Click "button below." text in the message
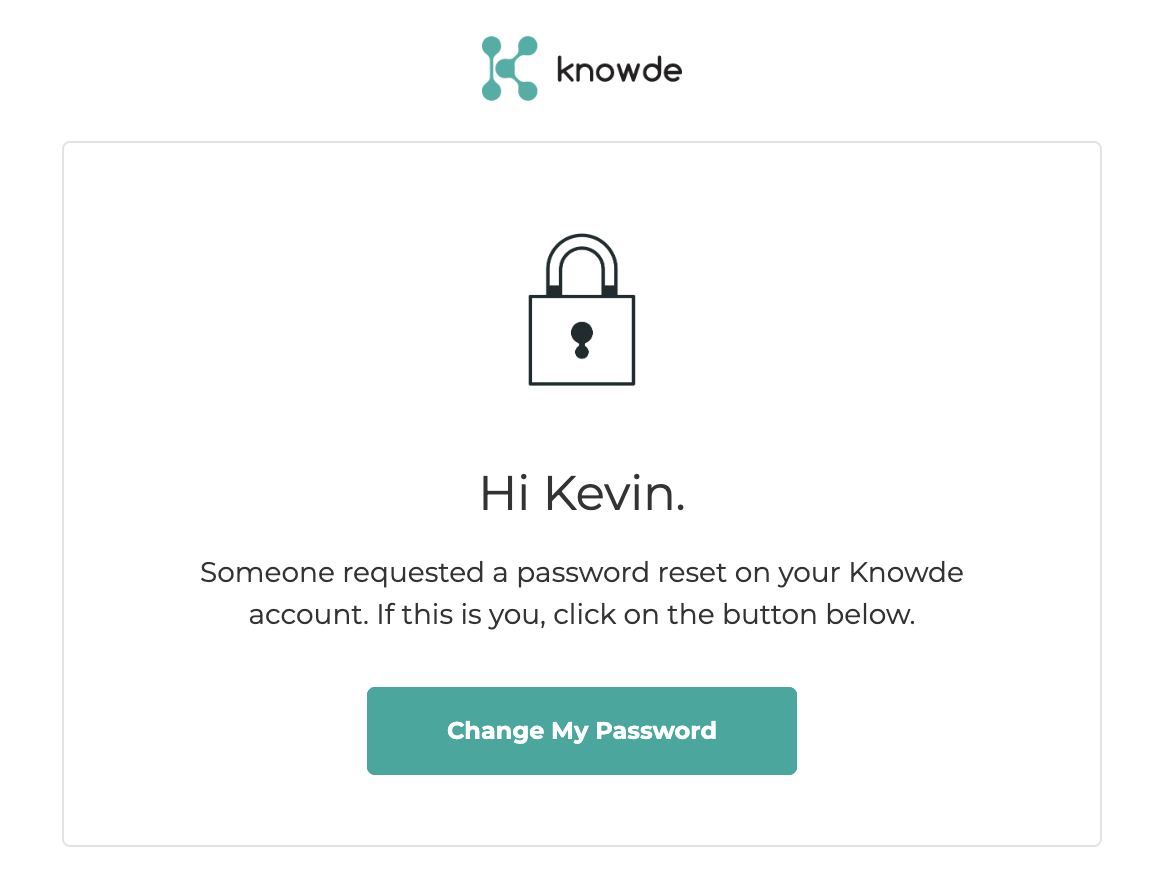The height and width of the screenshot is (886, 1166). [x=819, y=614]
